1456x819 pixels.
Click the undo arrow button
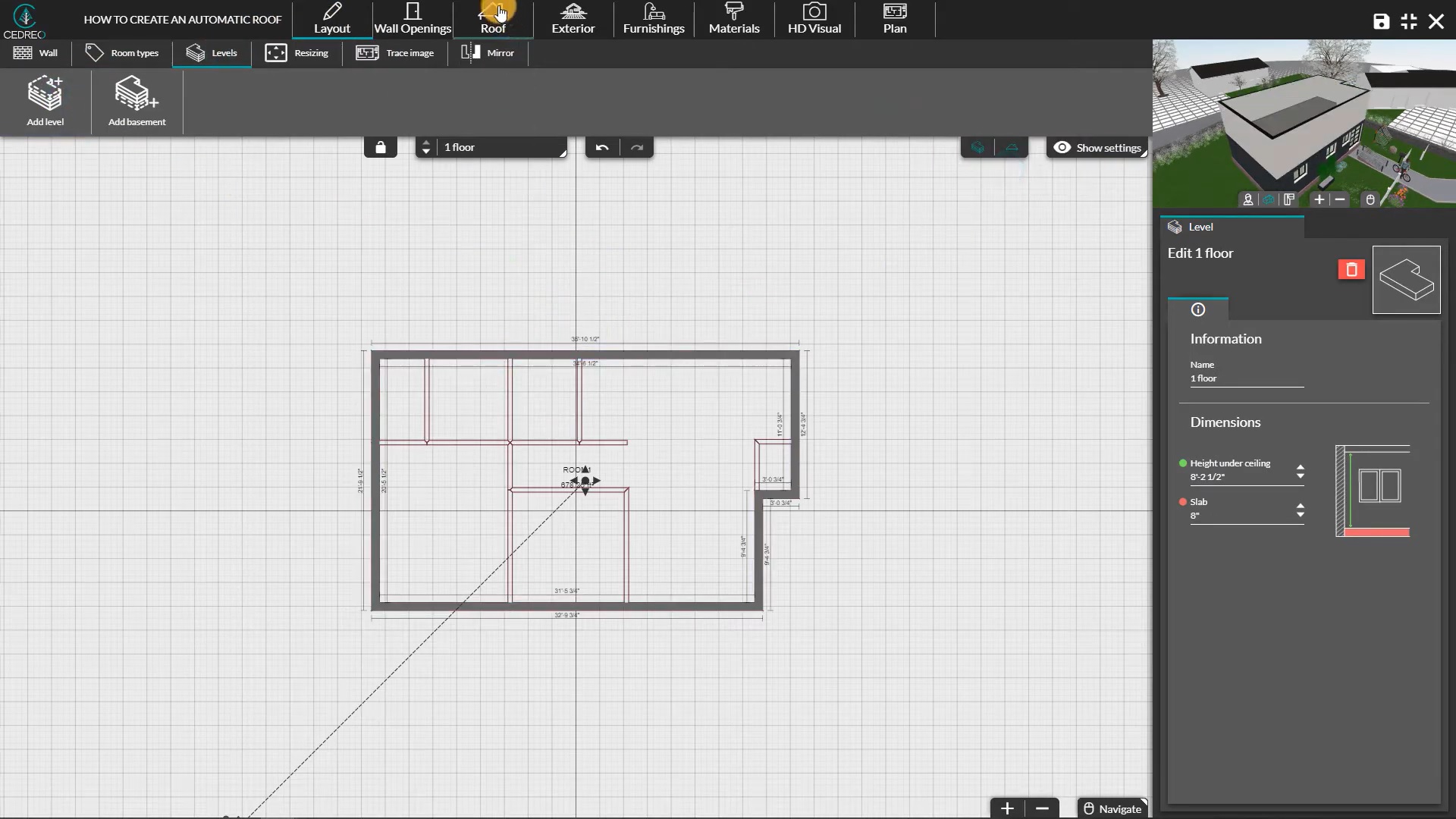(x=602, y=147)
